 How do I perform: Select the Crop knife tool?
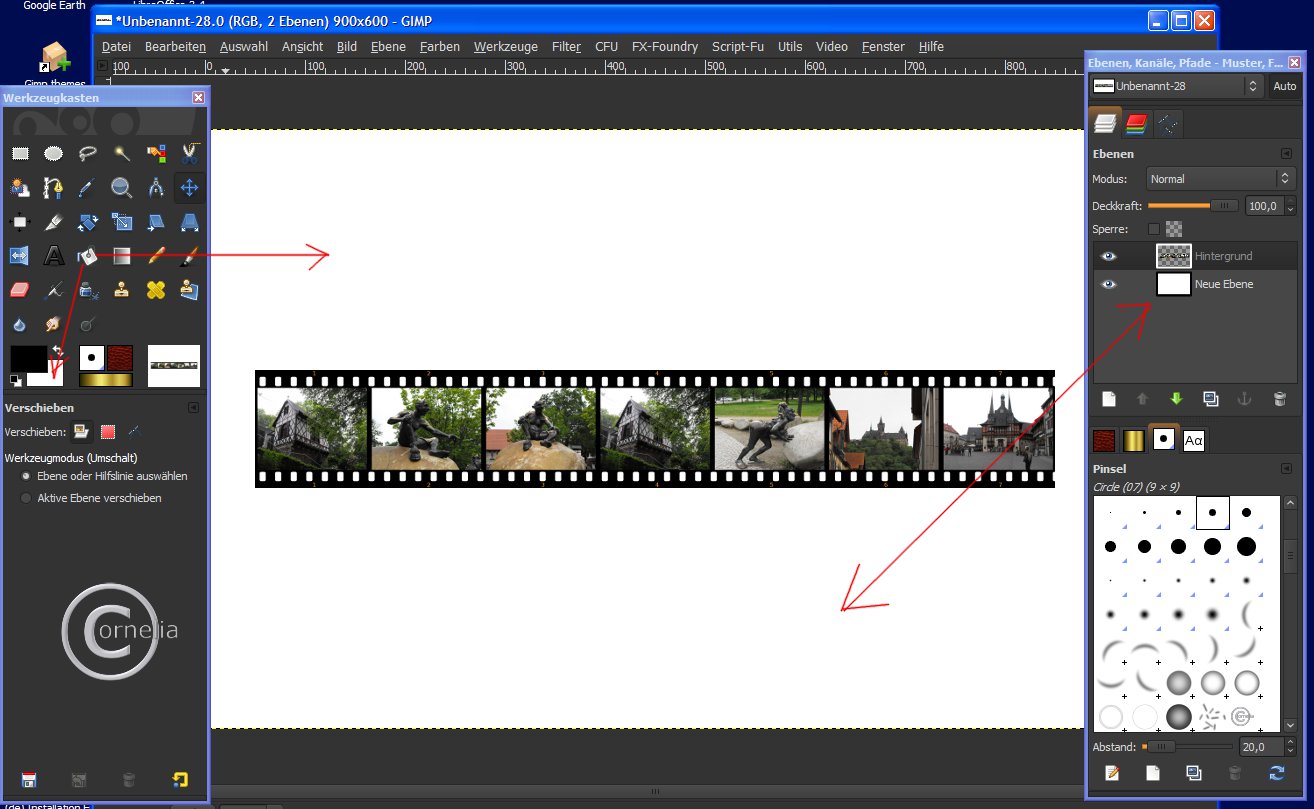point(54,221)
